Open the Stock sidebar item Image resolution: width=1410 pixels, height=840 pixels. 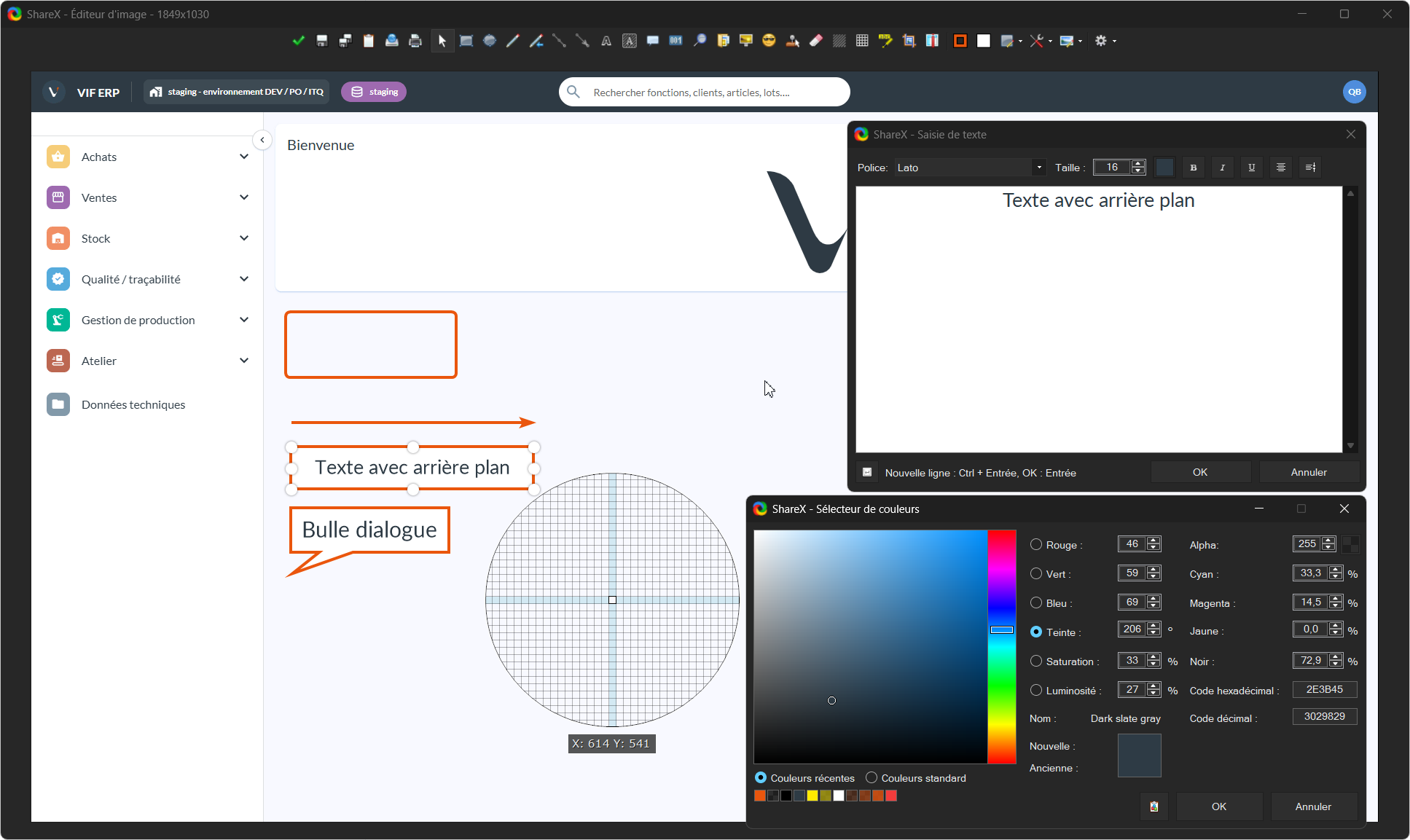[x=96, y=238]
